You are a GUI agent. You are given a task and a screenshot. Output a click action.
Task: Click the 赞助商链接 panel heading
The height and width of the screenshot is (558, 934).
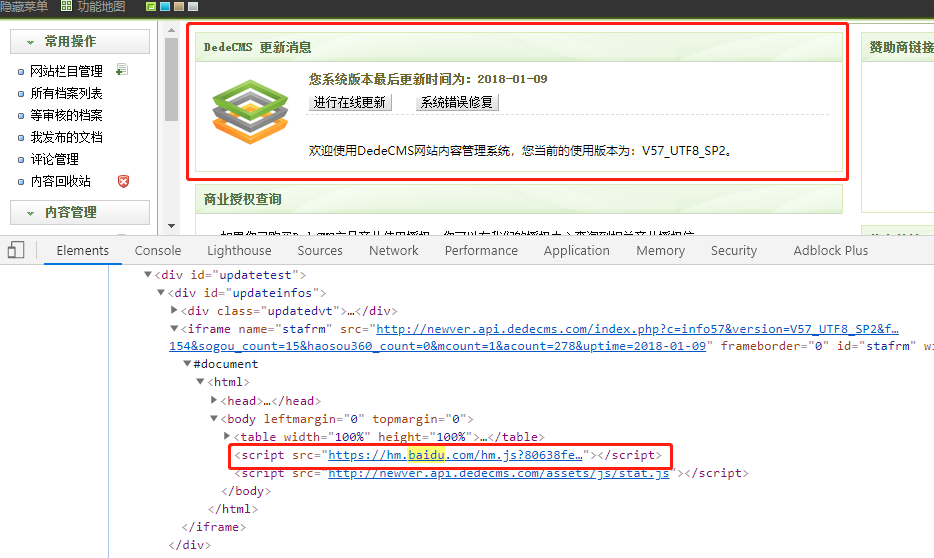point(901,47)
